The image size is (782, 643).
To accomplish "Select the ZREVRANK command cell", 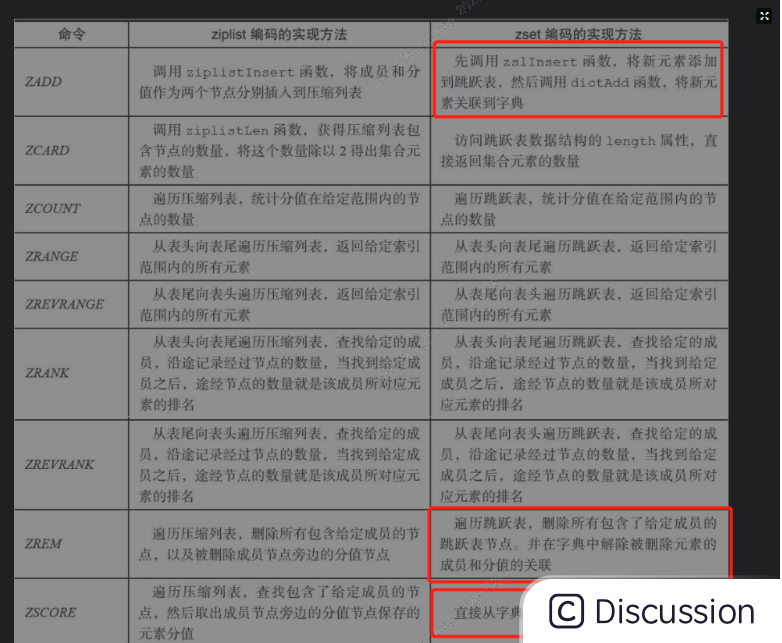I will 72,464.
